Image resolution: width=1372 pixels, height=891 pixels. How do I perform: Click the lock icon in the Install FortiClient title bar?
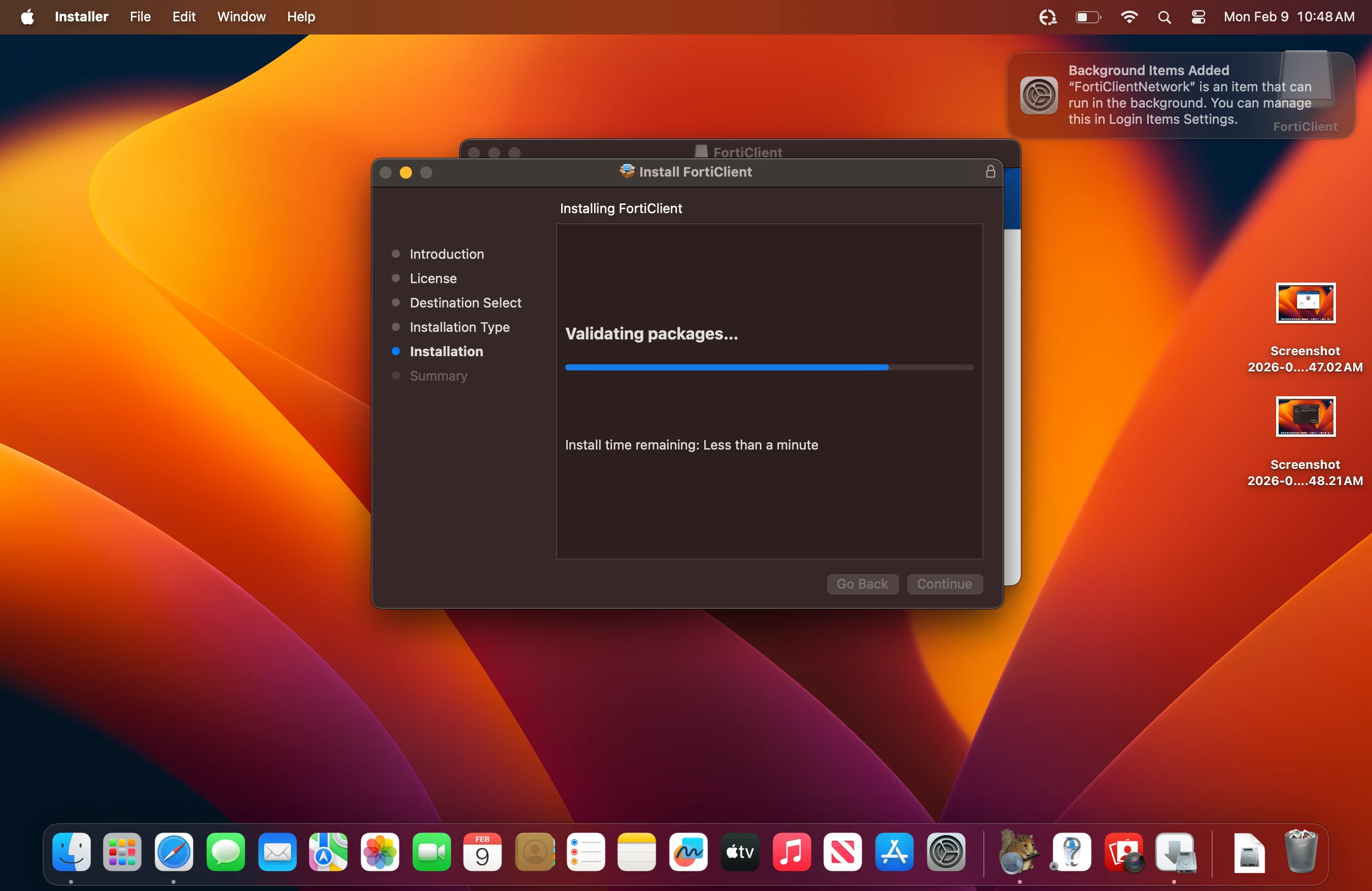pyautogui.click(x=990, y=172)
